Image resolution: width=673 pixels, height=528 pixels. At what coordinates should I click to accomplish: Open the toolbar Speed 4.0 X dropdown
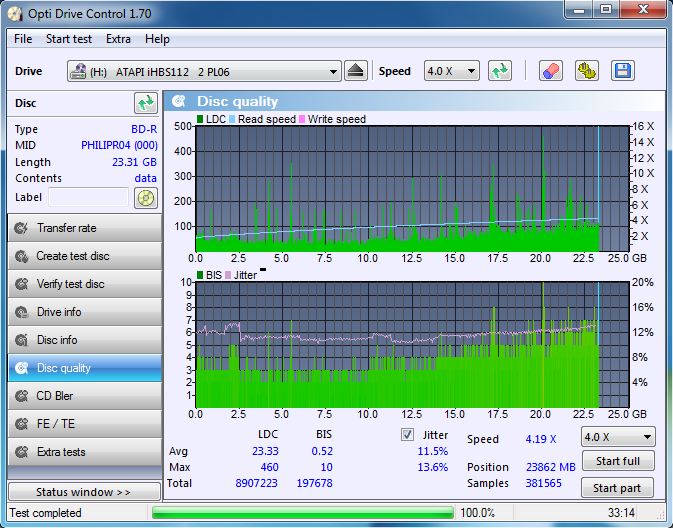[452, 71]
